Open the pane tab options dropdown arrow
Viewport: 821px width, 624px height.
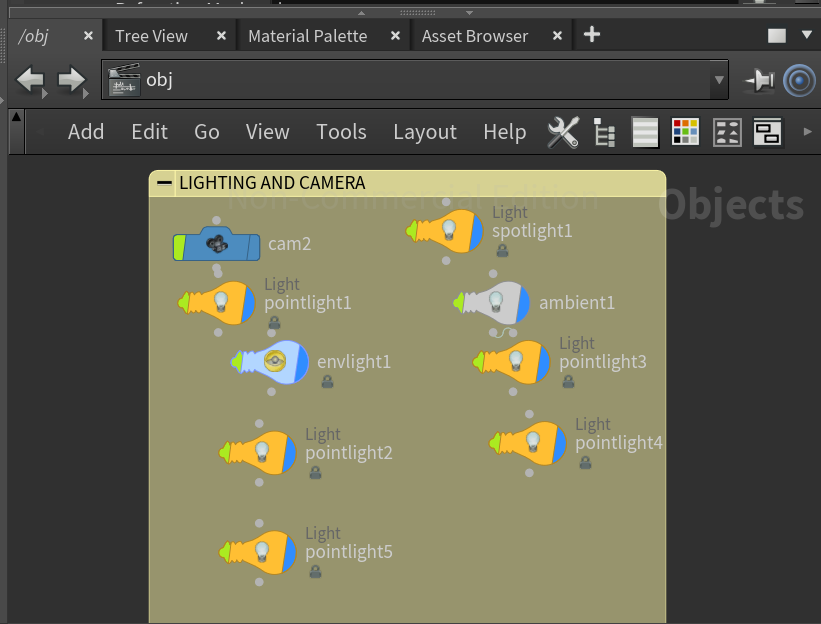click(x=807, y=35)
